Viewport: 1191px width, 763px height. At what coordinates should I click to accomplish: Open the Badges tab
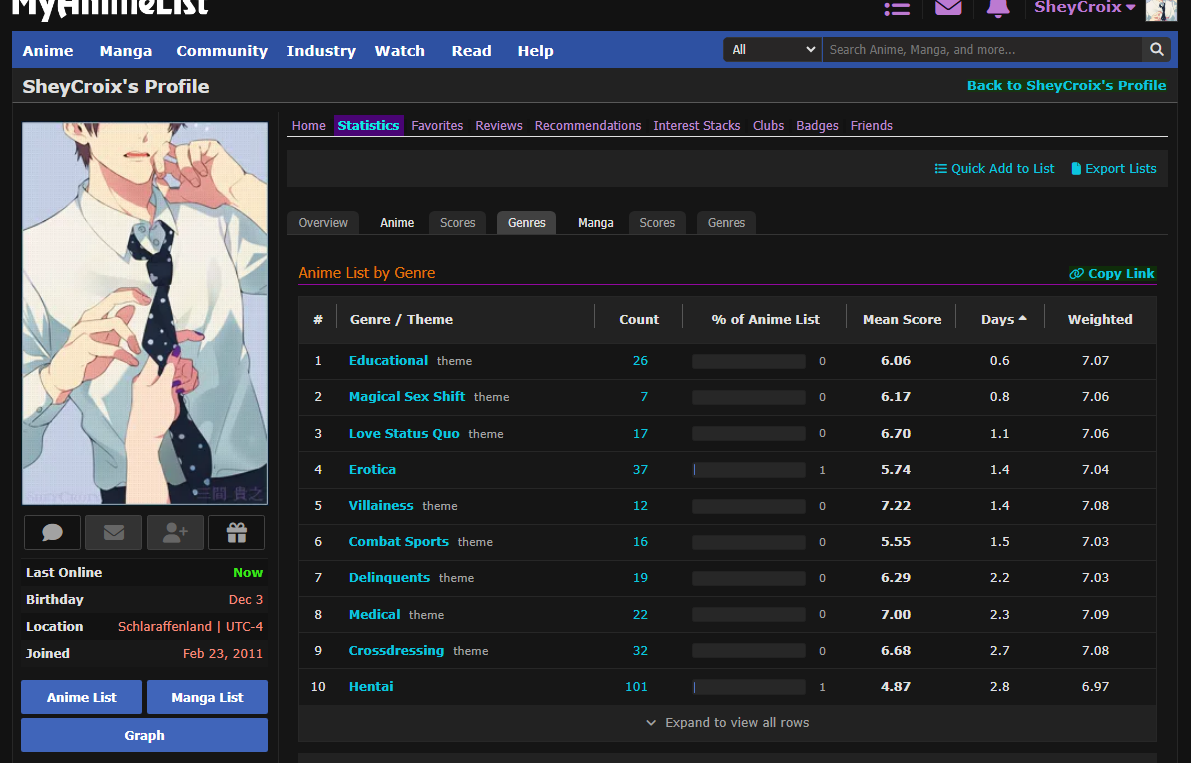point(817,125)
